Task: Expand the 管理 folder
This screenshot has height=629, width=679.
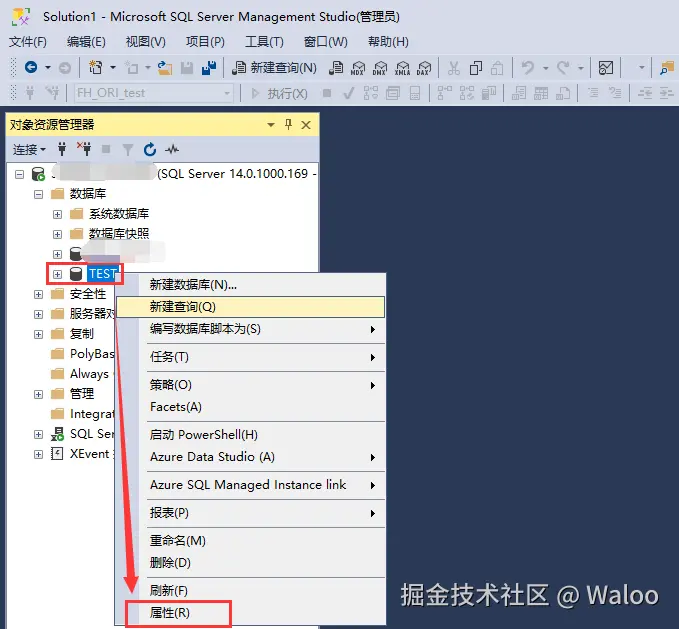Action: click(x=39, y=394)
